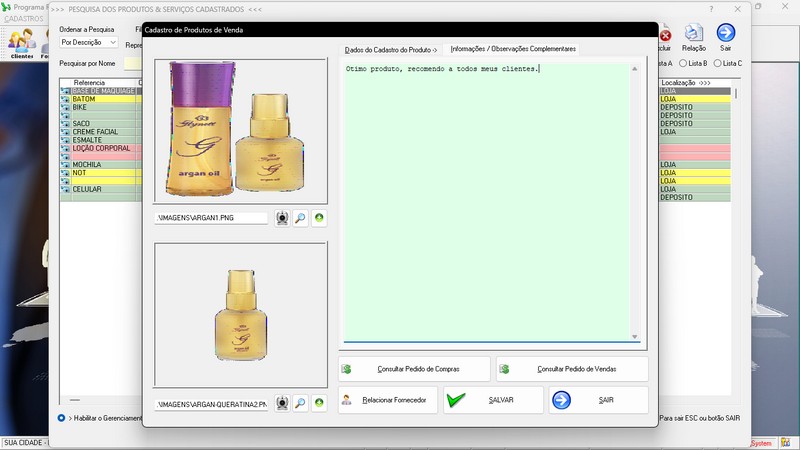Select the ESMALTE row text
This screenshot has width=800, height=450.
tap(87, 140)
